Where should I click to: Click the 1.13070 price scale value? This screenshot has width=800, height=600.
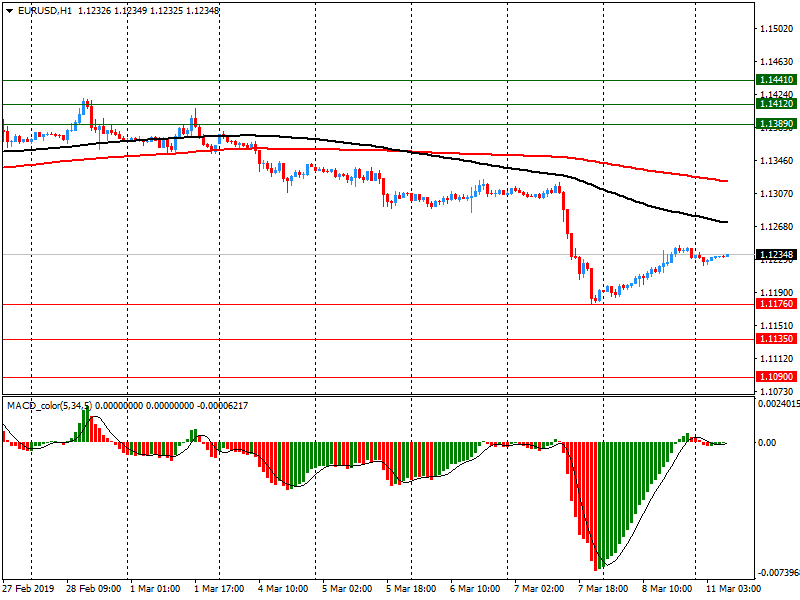[777, 193]
